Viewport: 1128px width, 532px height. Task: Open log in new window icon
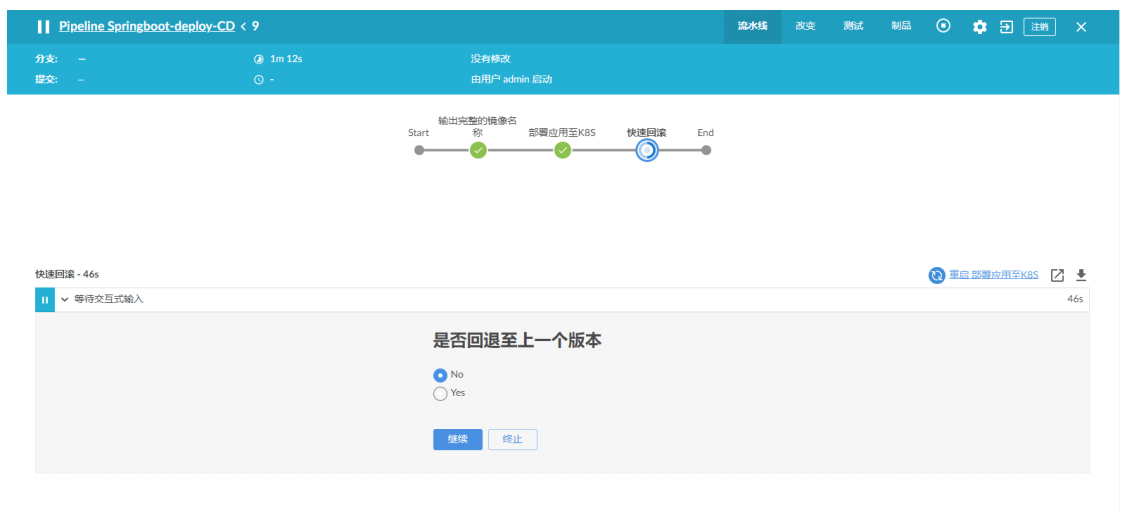pos(1057,276)
